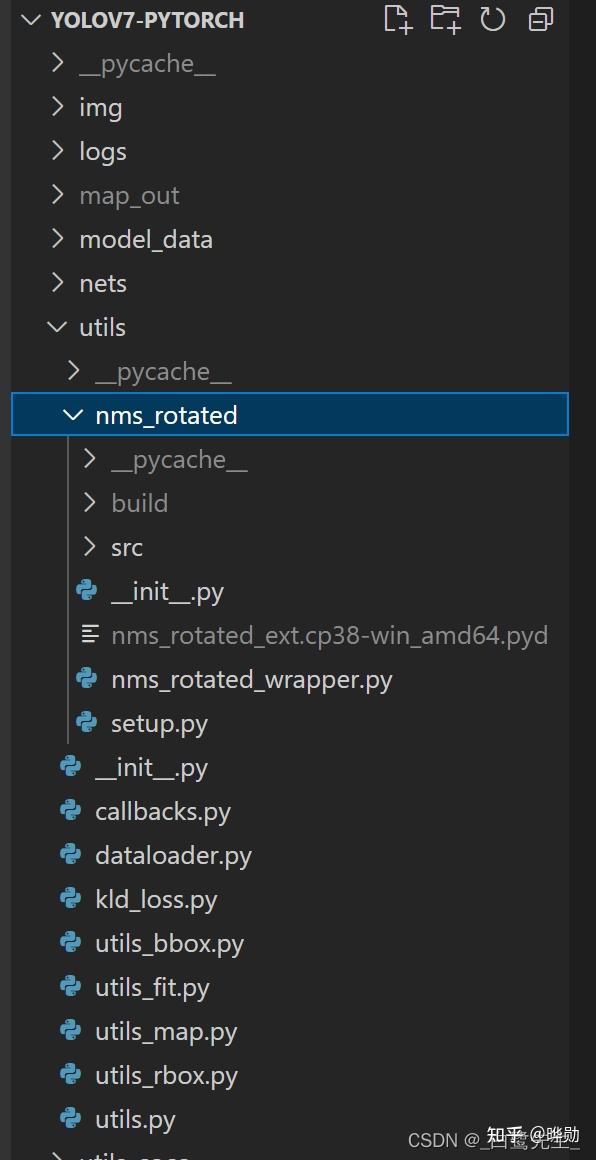Click the New File icon
This screenshot has height=1160, width=596.
pyautogui.click(x=398, y=18)
